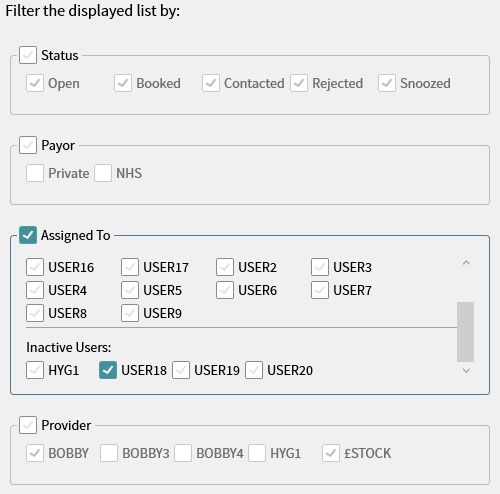The width and height of the screenshot is (500, 494).
Task: Tick the USER16 checkbox
Action: click(x=35, y=267)
